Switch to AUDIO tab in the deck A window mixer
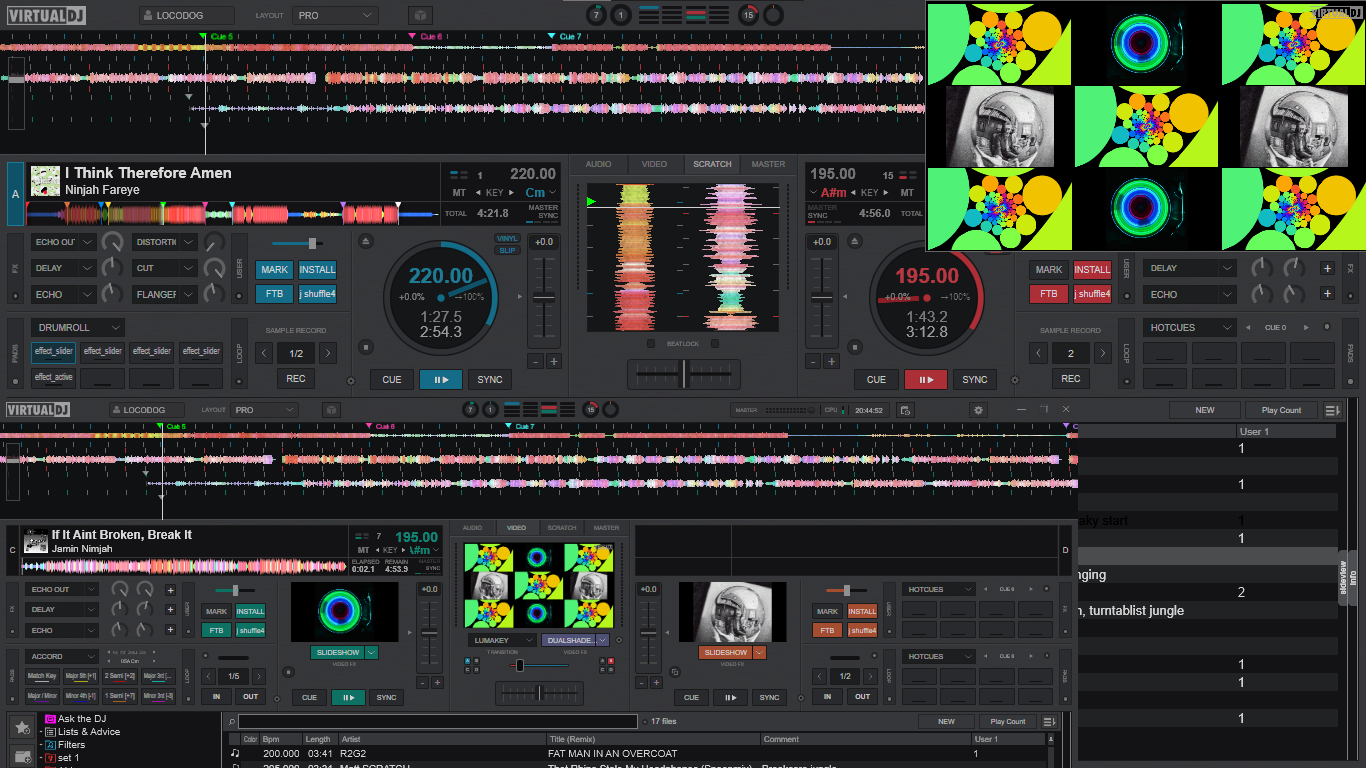The image size is (1366, 768). [x=599, y=164]
